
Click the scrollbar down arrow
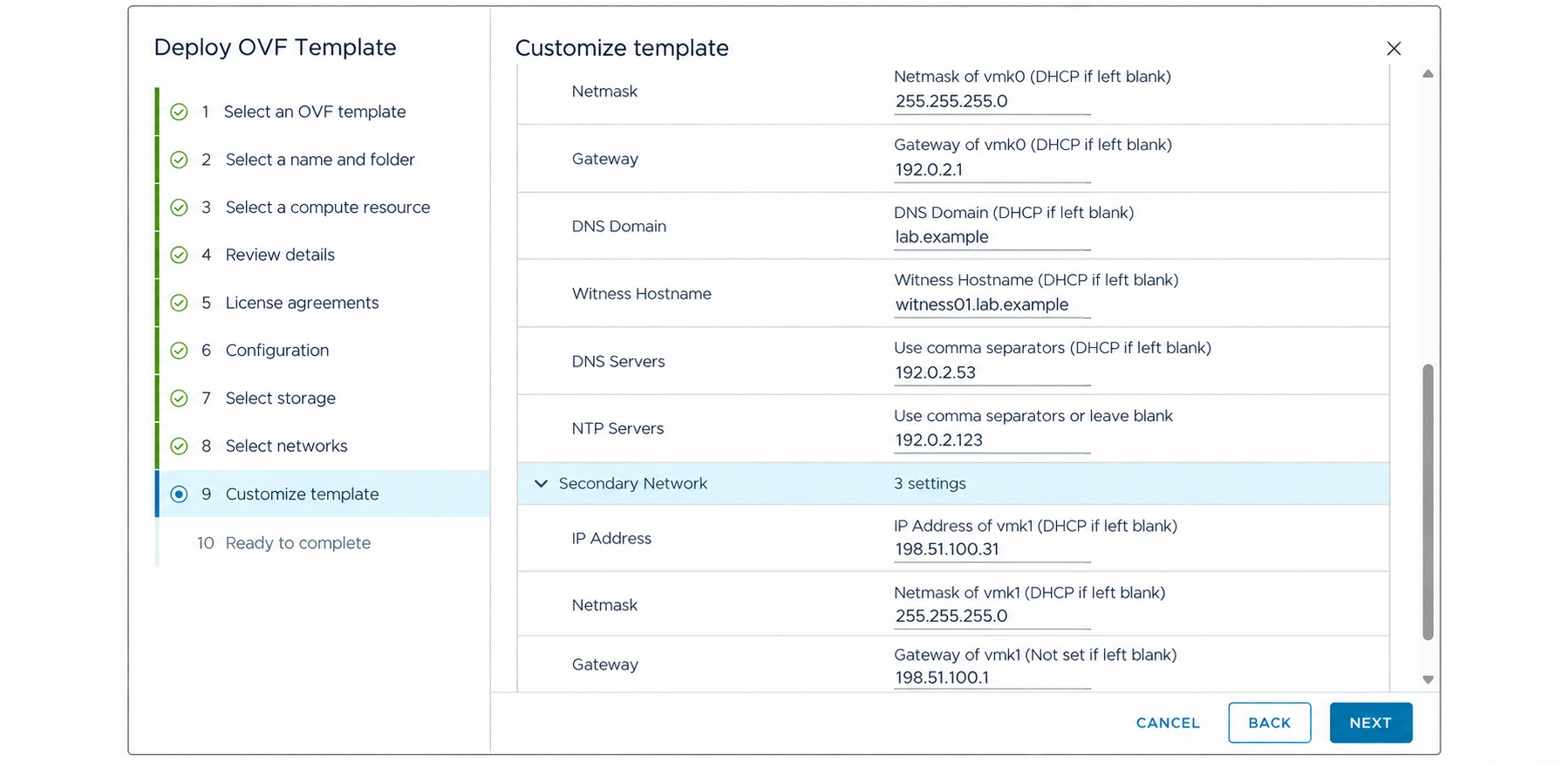click(x=1428, y=679)
